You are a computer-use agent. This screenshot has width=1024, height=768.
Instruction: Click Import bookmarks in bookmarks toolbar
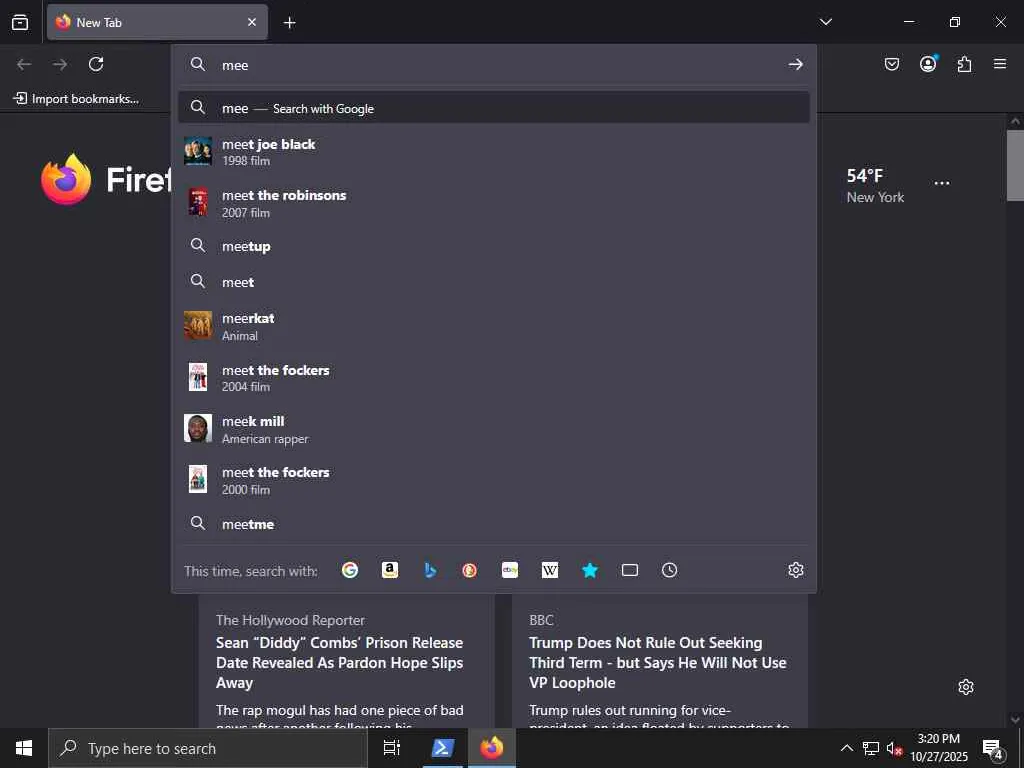(x=76, y=99)
